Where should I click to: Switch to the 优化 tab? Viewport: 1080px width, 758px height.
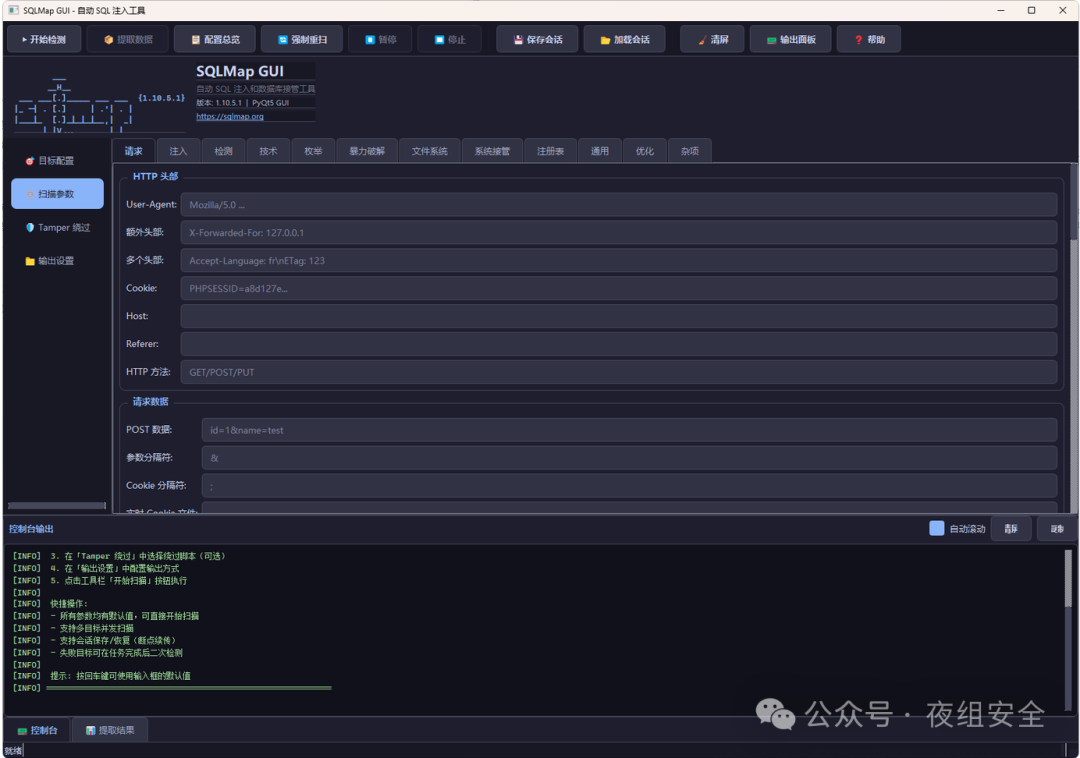tap(645, 151)
